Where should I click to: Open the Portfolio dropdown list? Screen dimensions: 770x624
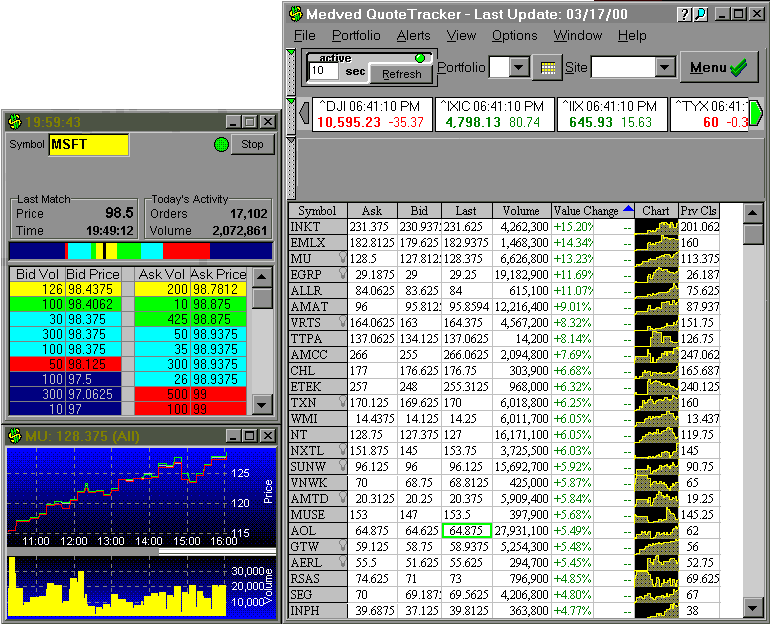[x=521, y=68]
